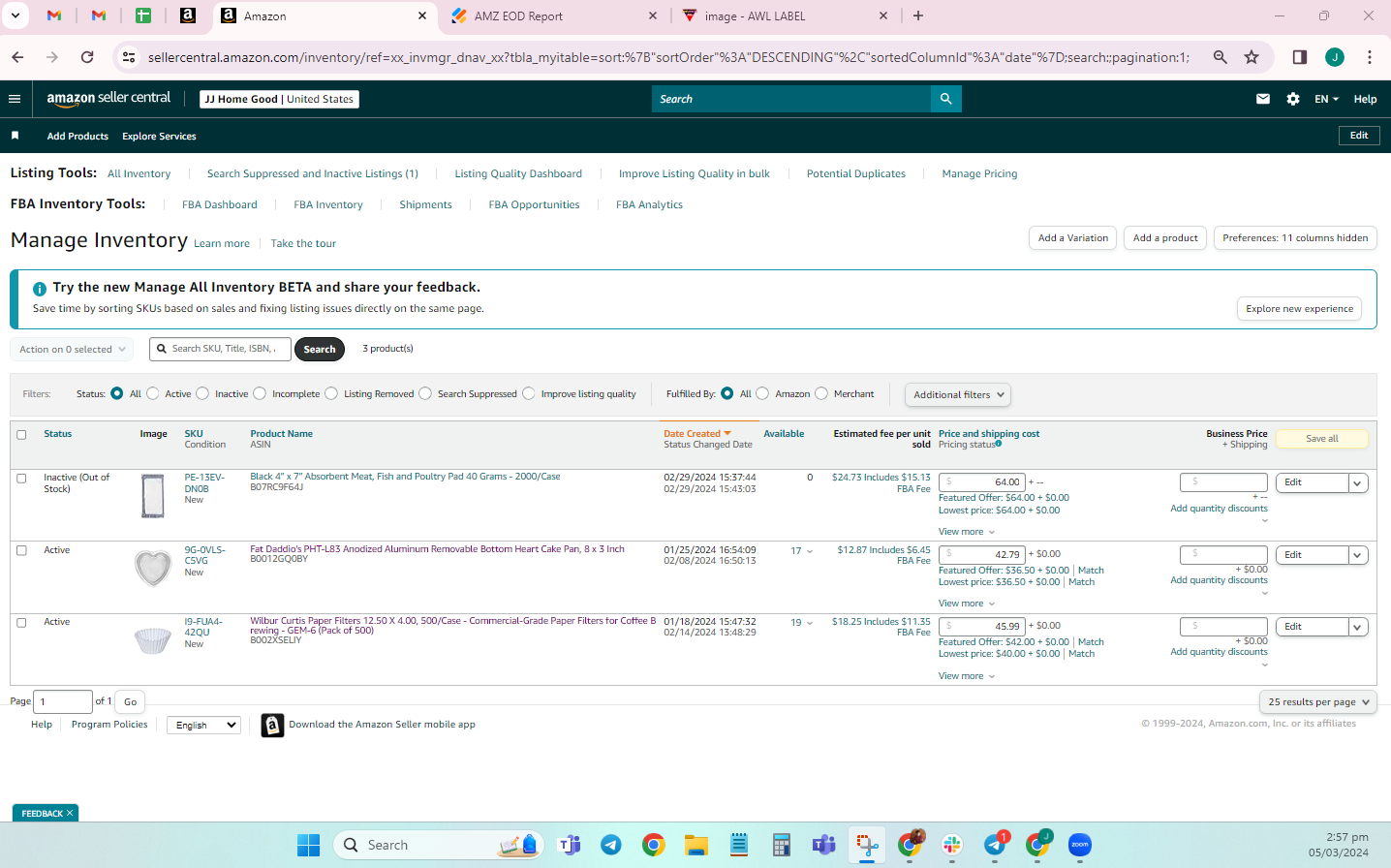Open the Take the tour link

coord(303,244)
